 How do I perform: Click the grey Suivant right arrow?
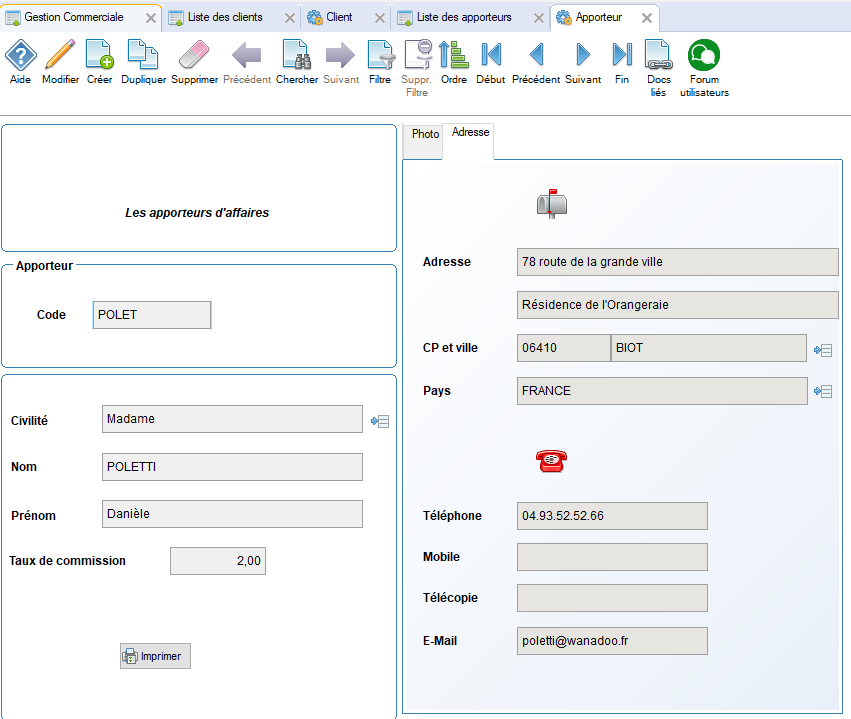coord(340,55)
